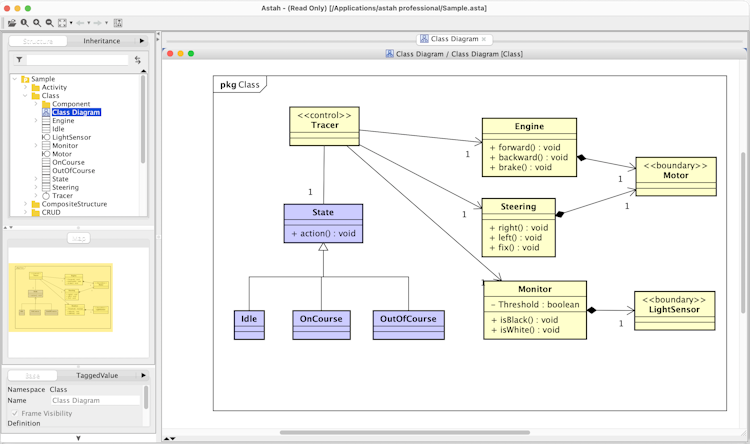Expand the Tracer node in tree
The width and height of the screenshot is (750, 444).
[36, 196]
